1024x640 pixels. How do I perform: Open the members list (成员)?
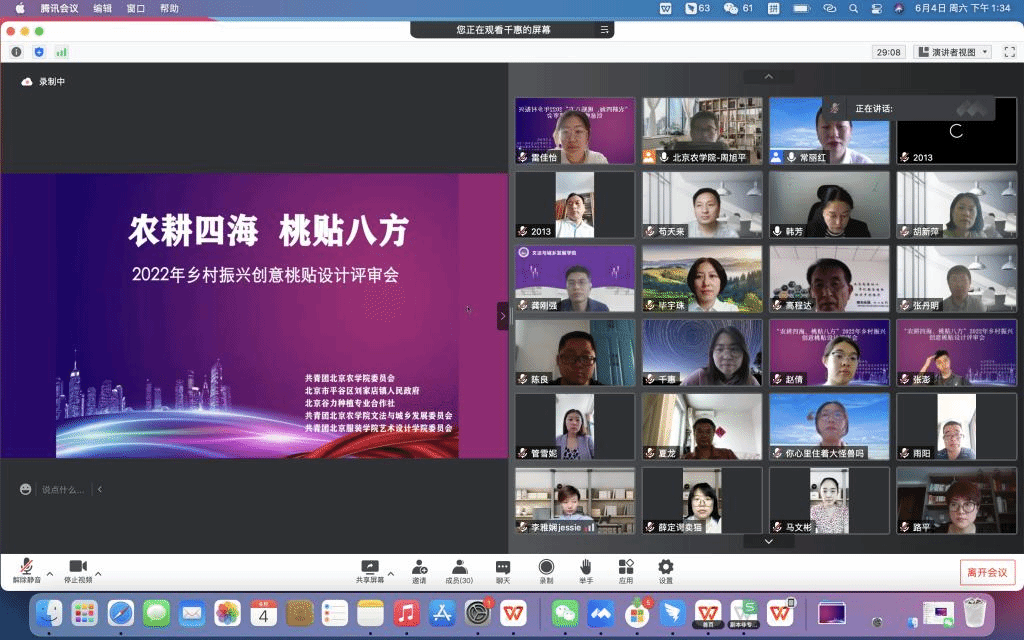[x=459, y=567]
